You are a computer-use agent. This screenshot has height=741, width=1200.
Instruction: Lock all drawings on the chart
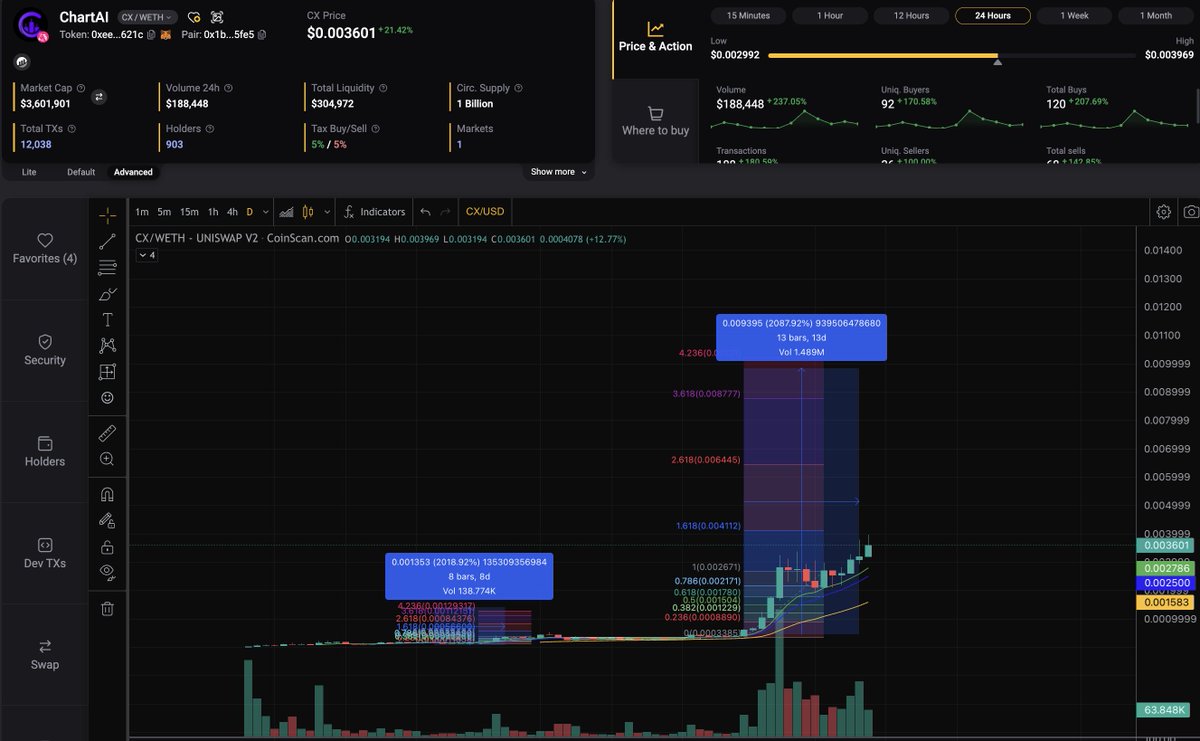[108, 545]
